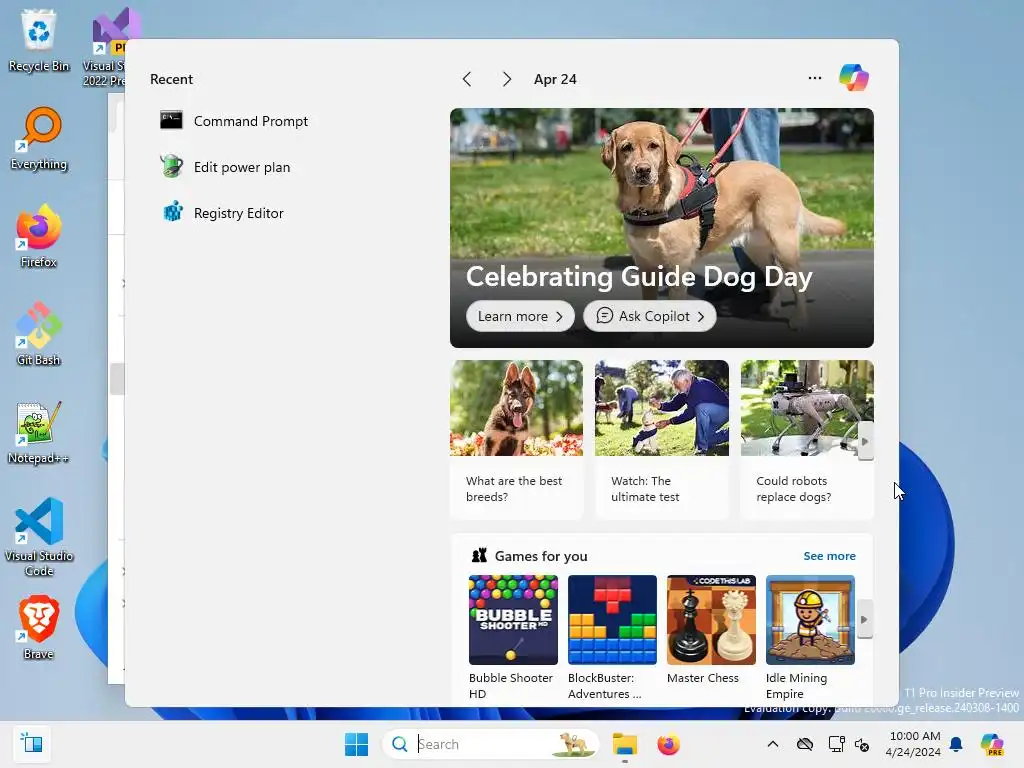1024x768 pixels.
Task: Open notifications bell icon
Action: coord(957,744)
